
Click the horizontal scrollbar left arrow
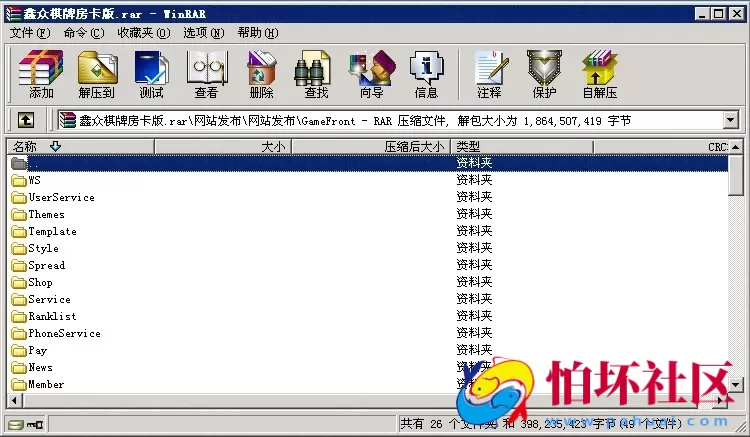(x=14, y=401)
